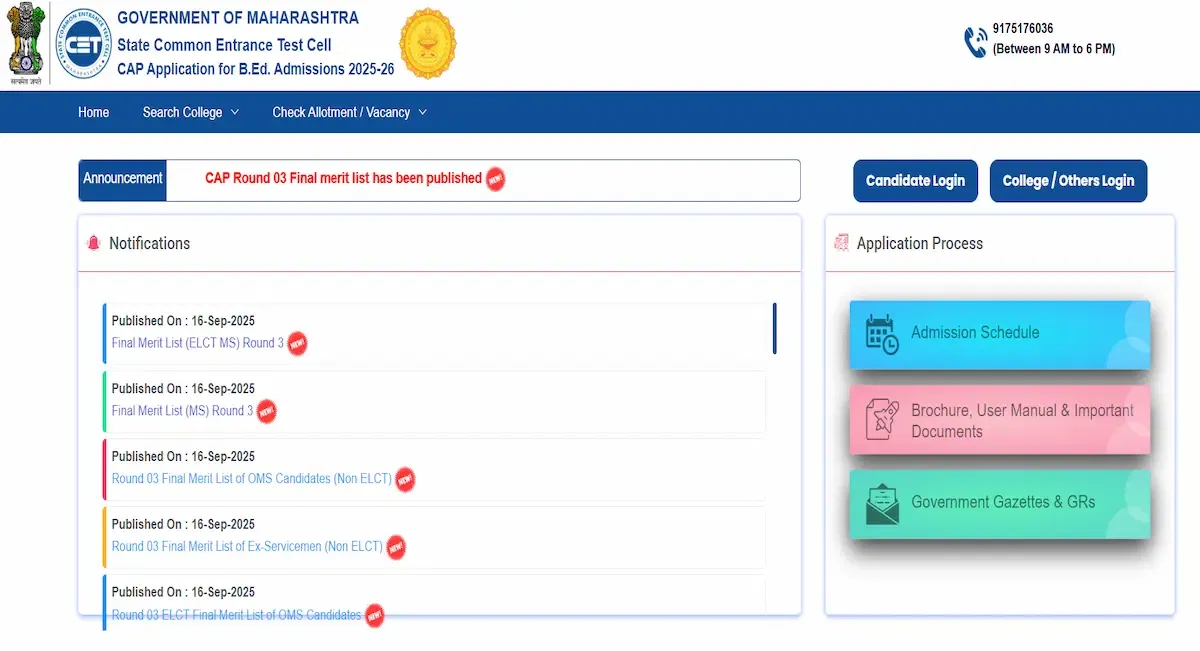Open the Search College menu

pyautogui.click(x=191, y=112)
